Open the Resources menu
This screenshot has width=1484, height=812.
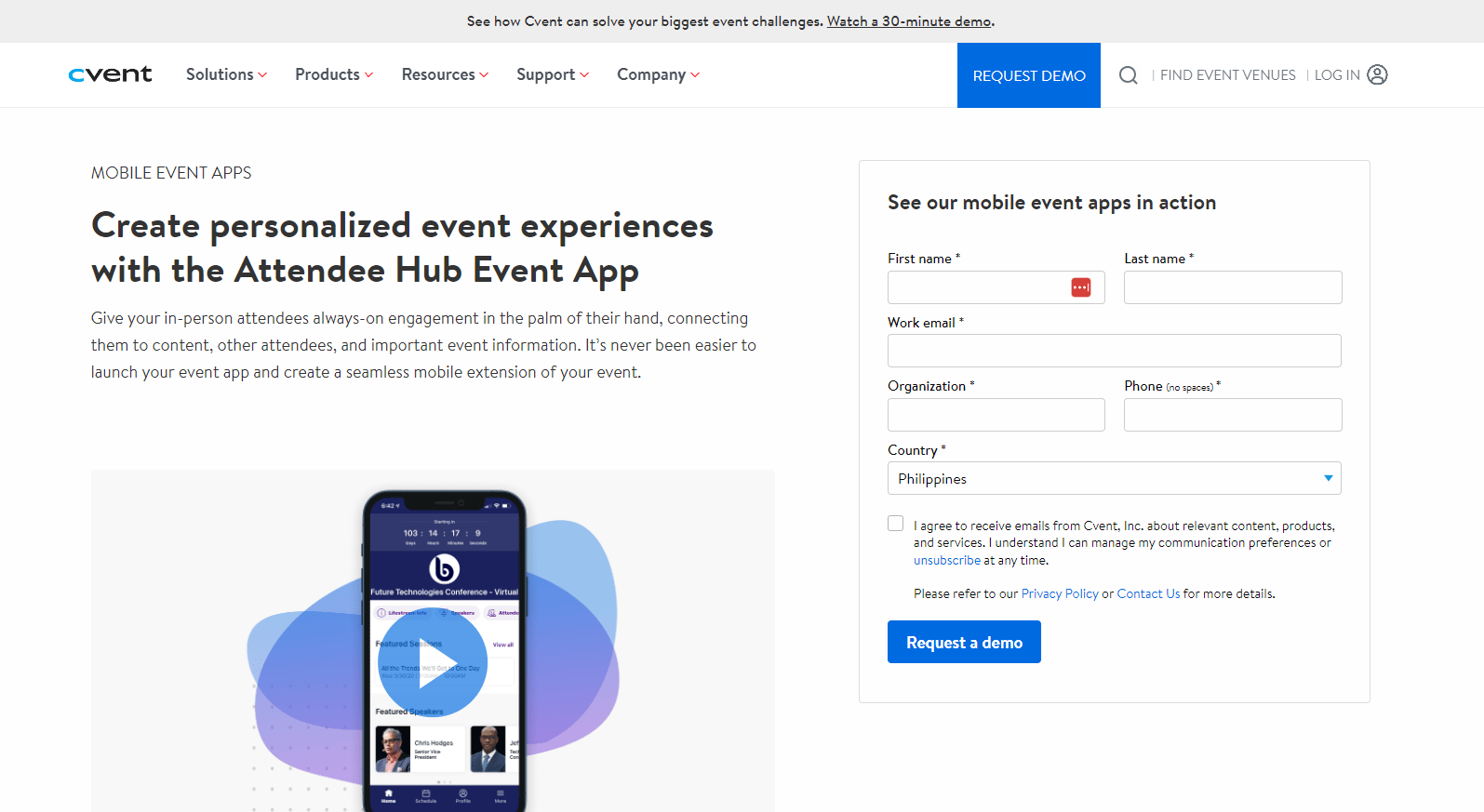click(445, 74)
